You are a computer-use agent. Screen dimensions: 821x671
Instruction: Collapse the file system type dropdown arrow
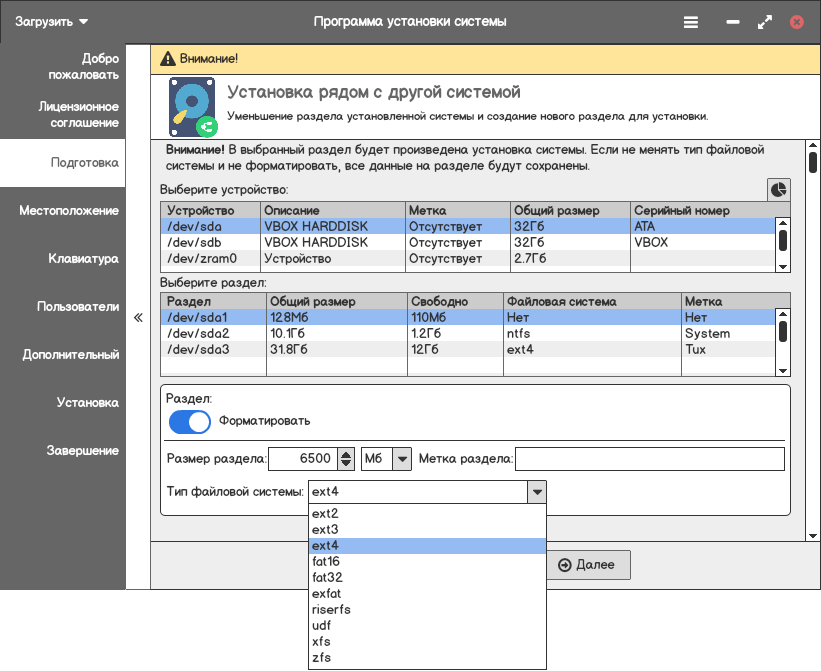[537, 492]
